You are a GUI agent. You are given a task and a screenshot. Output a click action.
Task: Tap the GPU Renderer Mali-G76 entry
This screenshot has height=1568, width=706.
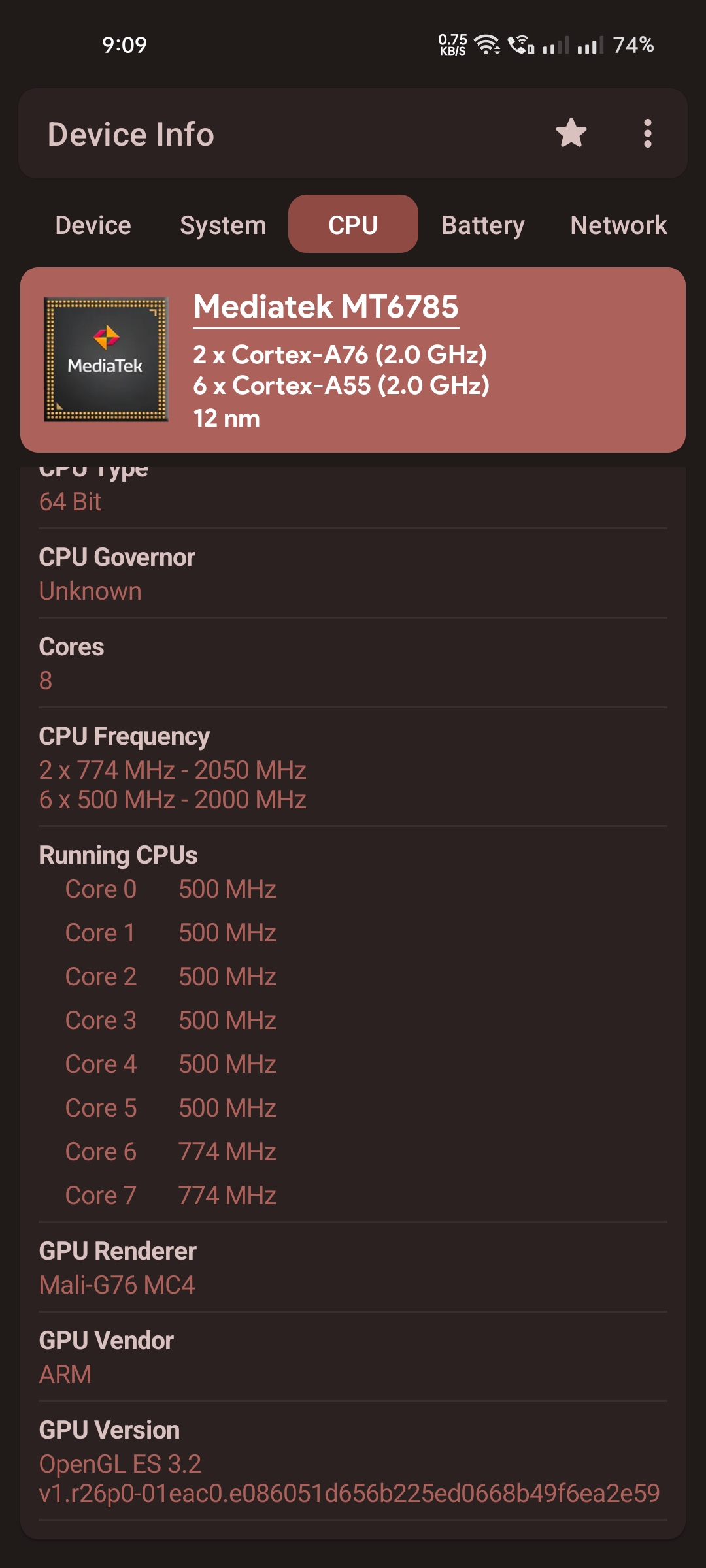coord(353,1267)
